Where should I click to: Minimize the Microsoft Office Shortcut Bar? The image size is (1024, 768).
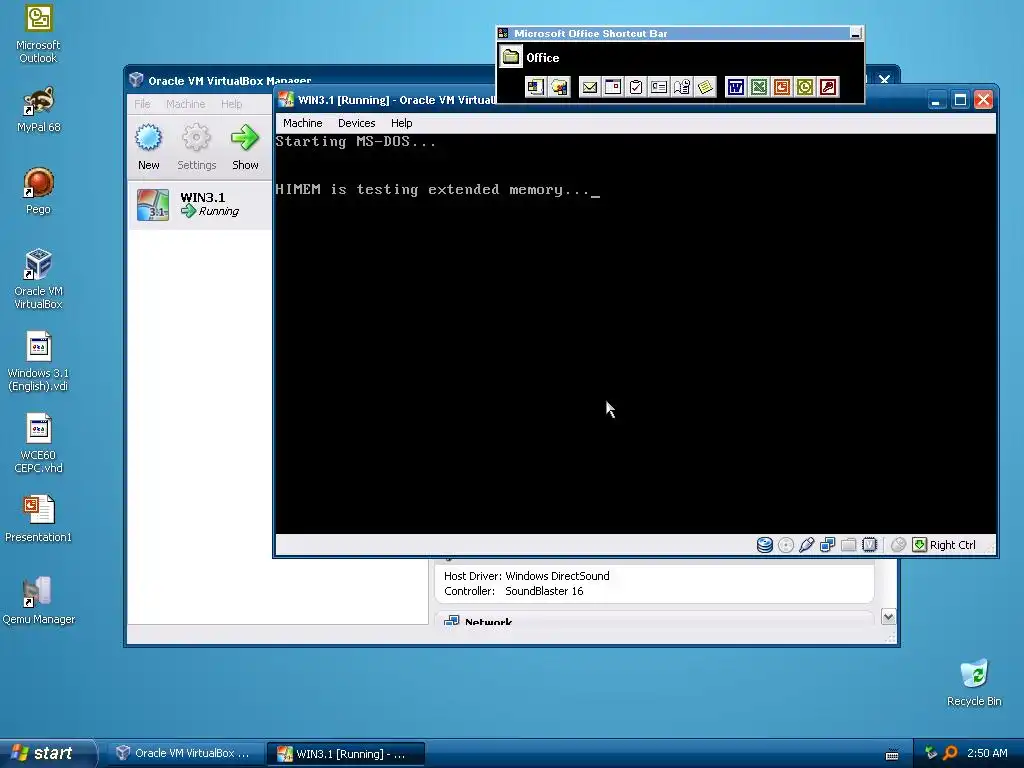[x=855, y=33]
